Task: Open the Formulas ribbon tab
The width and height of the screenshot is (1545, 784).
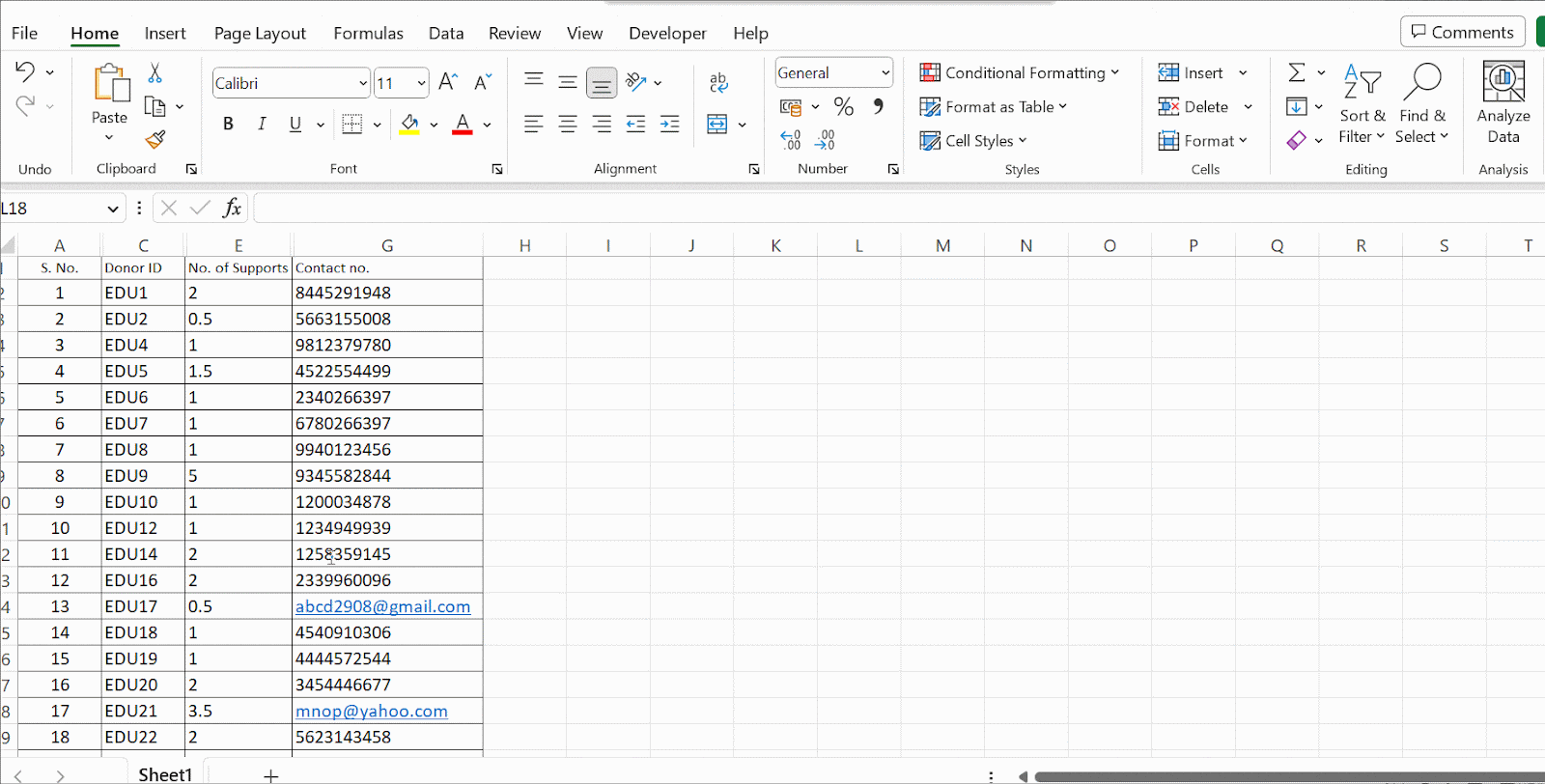Action: (x=368, y=33)
